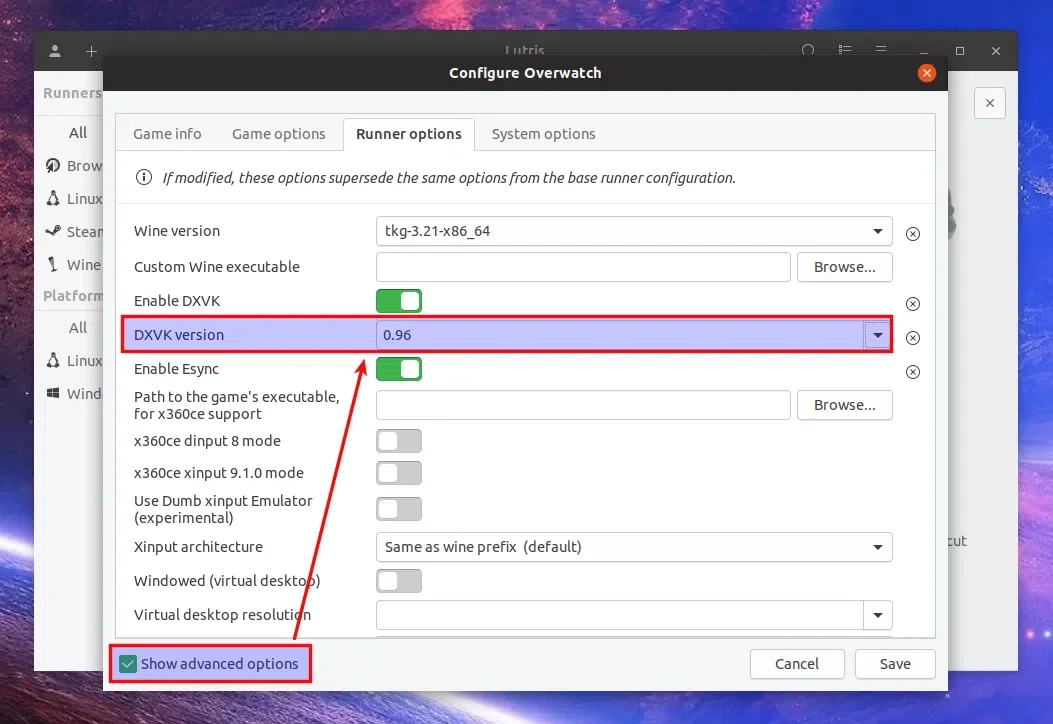Click the user account icon in Lutris header
The width and height of the screenshot is (1053, 724).
tap(55, 51)
